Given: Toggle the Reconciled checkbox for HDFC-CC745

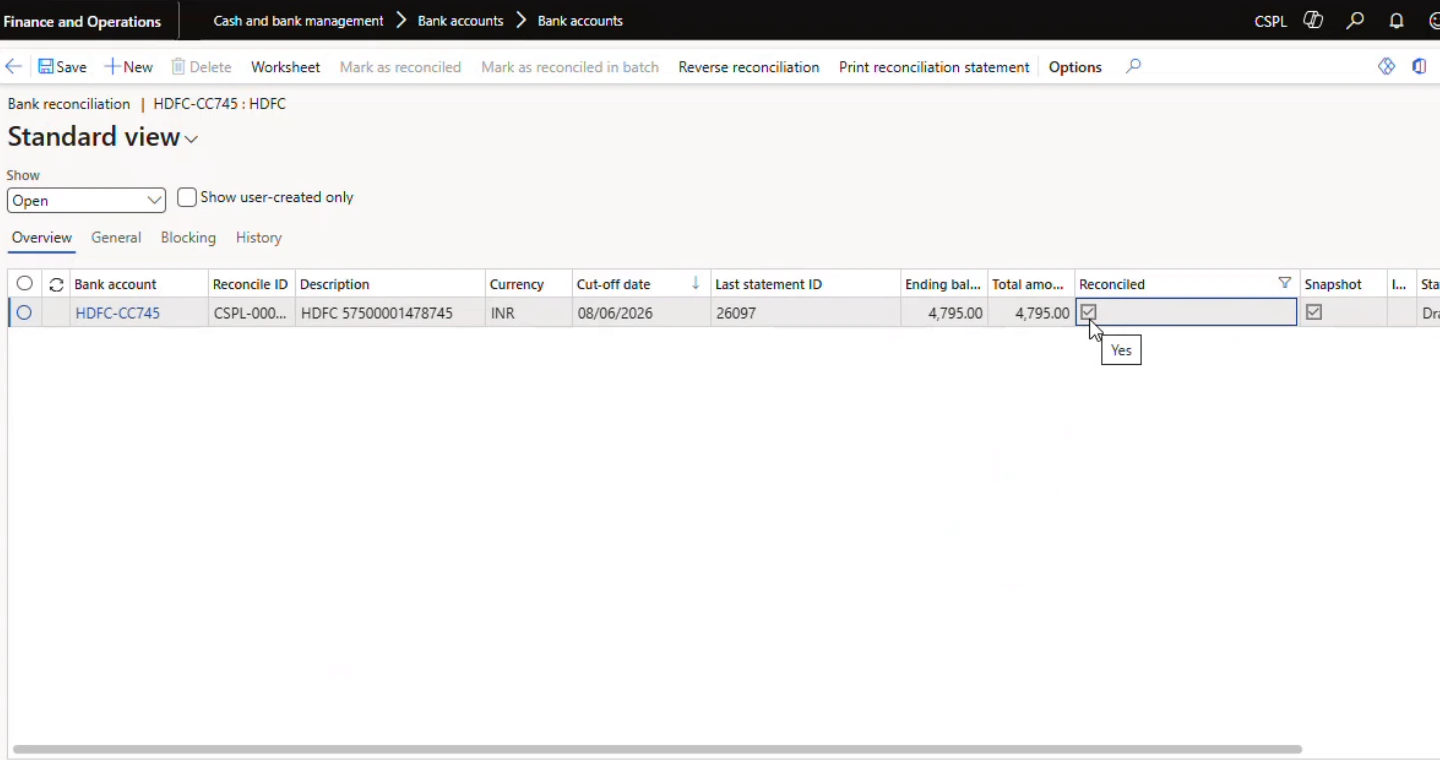Looking at the screenshot, I should (1089, 312).
